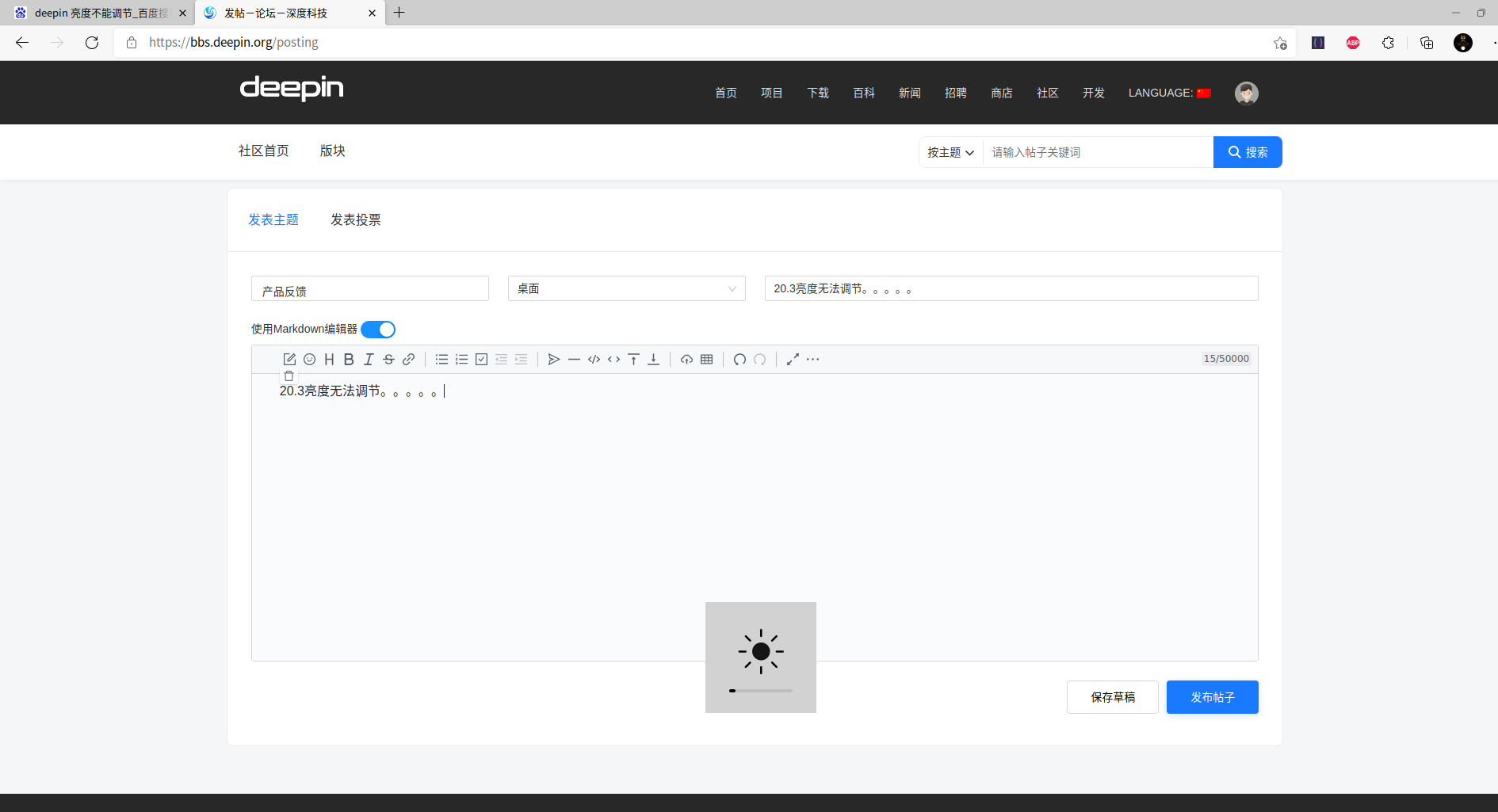Focus the post keyword search field
Screen dimensions: 1498x812
click(1098, 152)
